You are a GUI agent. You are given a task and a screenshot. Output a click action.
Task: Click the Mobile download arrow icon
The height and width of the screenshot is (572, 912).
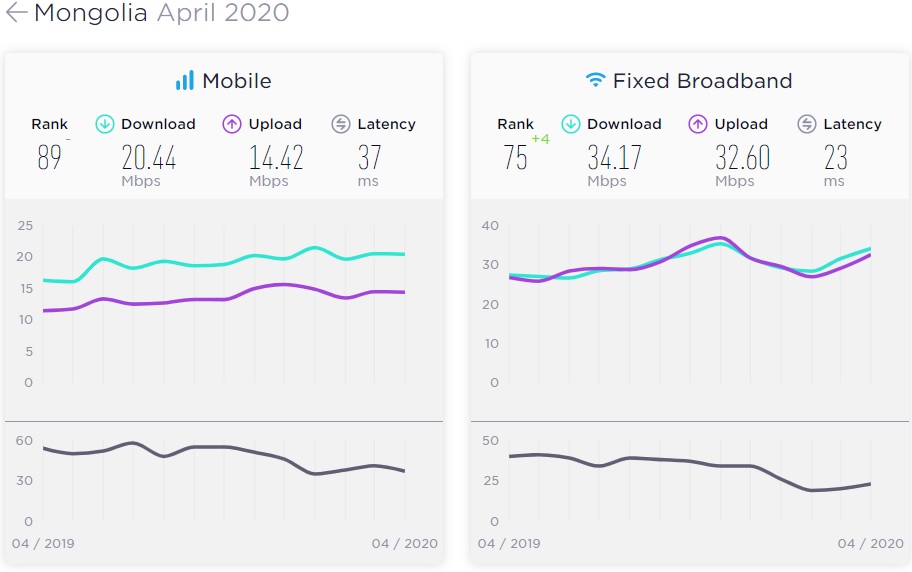coord(105,124)
